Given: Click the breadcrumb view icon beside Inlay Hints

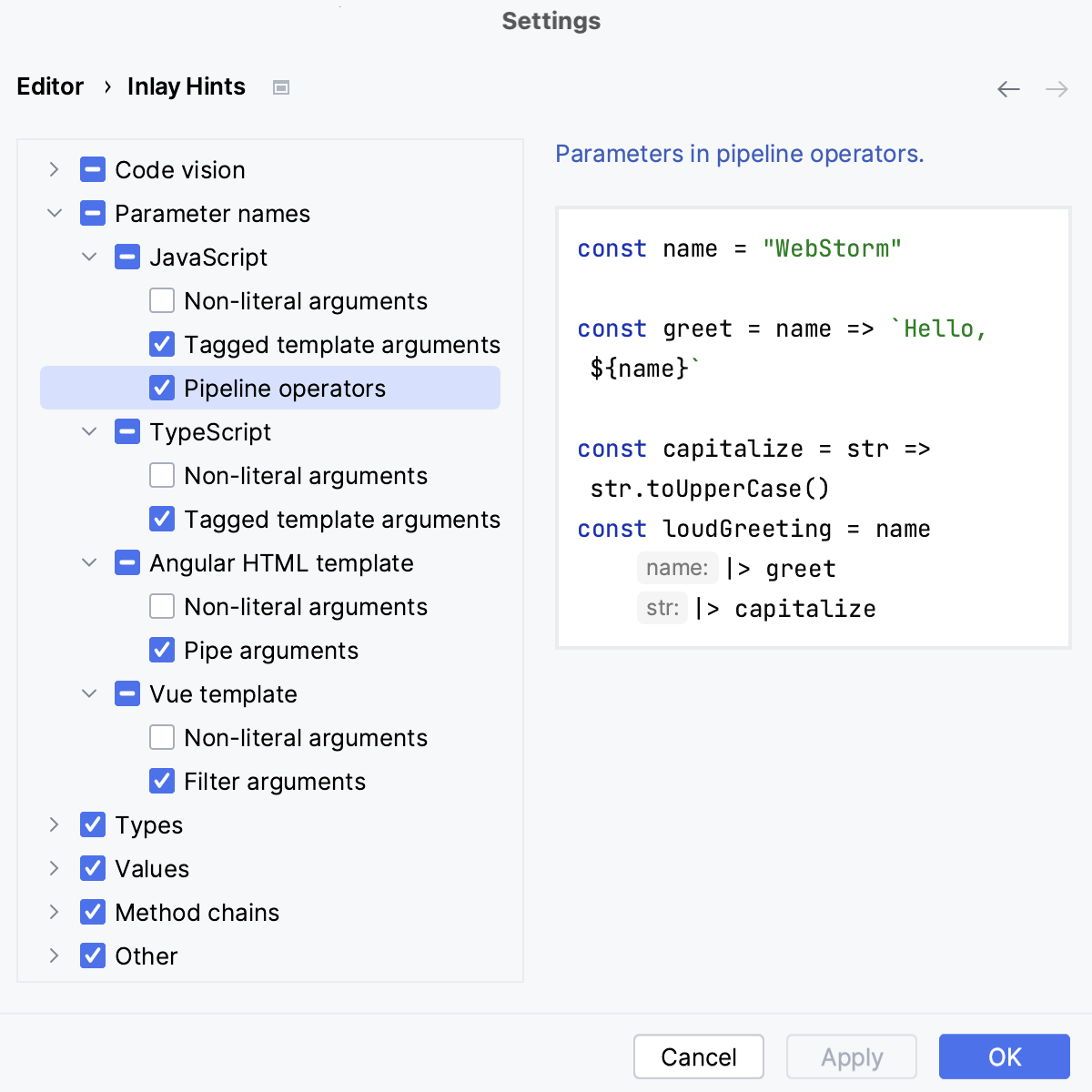Looking at the screenshot, I should (x=281, y=86).
